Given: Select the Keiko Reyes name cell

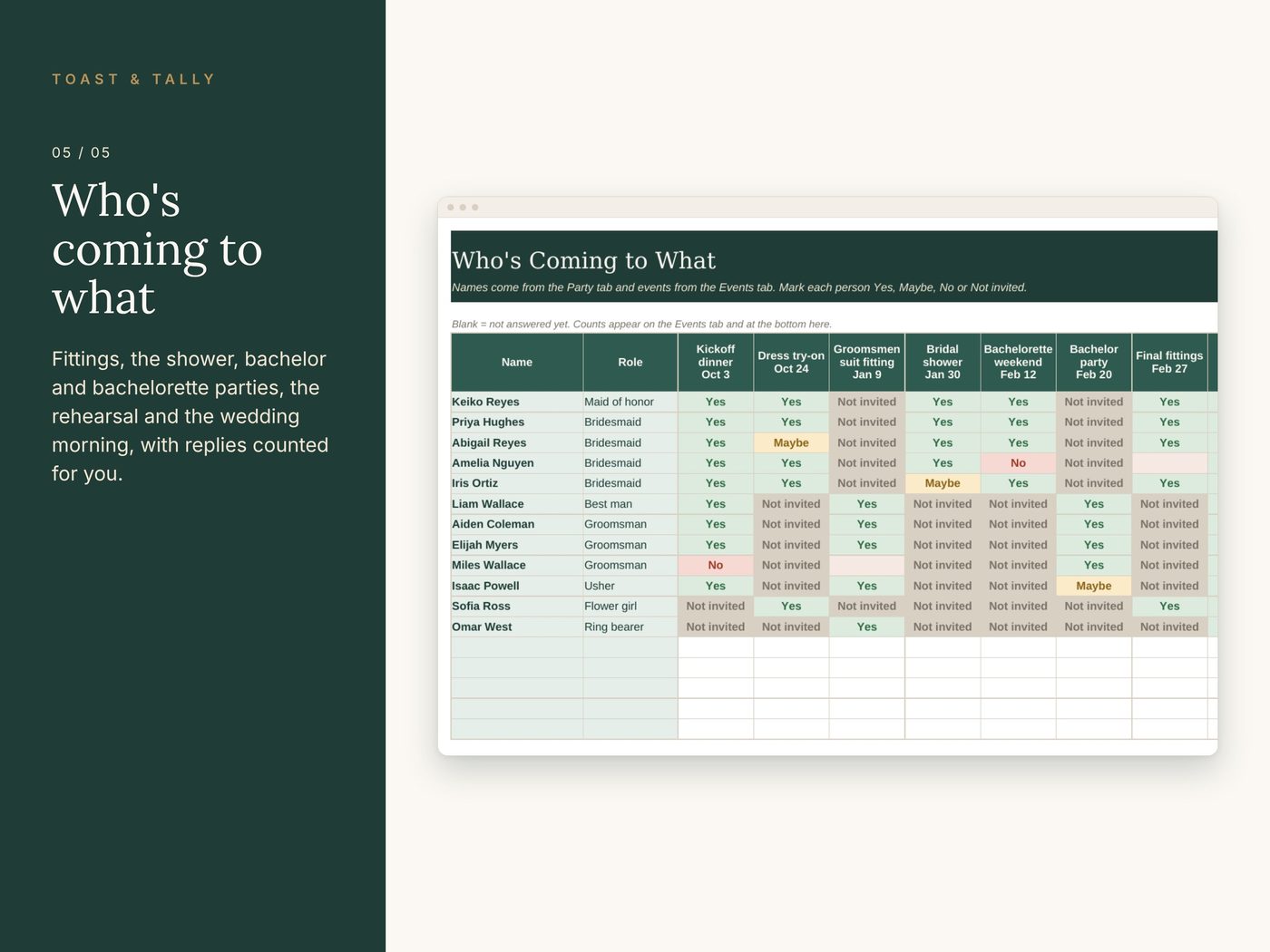Looking at the screenshot, I should coord(517,402).
